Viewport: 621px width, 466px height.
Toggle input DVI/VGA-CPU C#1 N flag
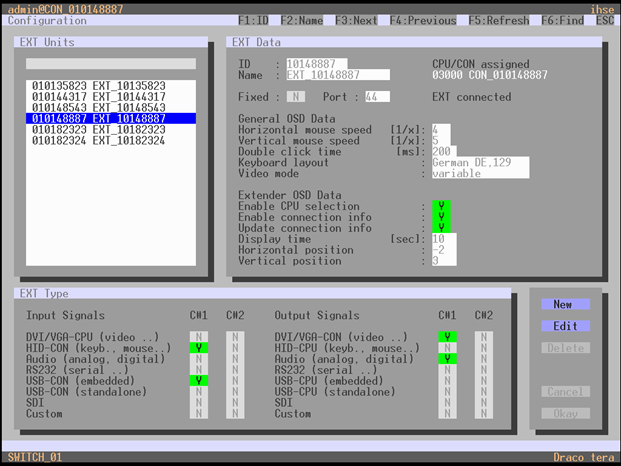pyautogui.click(x=199, y=337)
